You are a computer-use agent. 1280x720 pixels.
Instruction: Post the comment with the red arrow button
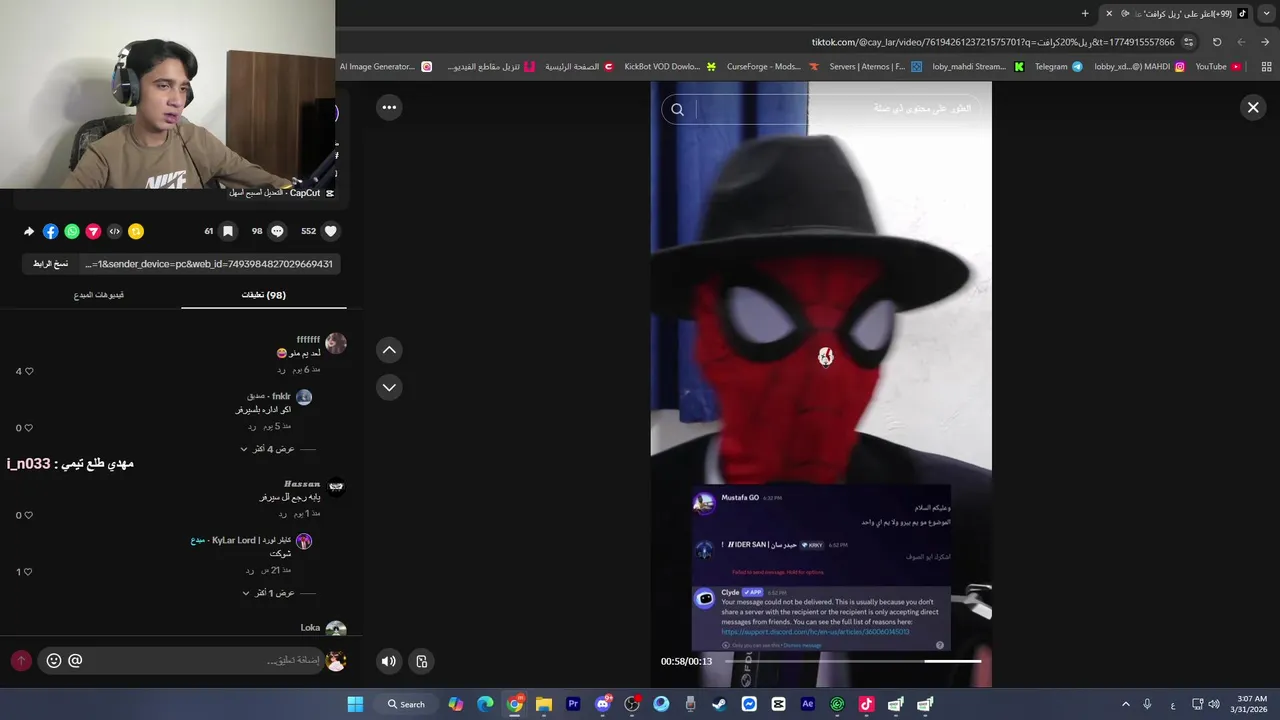point(21,661)
